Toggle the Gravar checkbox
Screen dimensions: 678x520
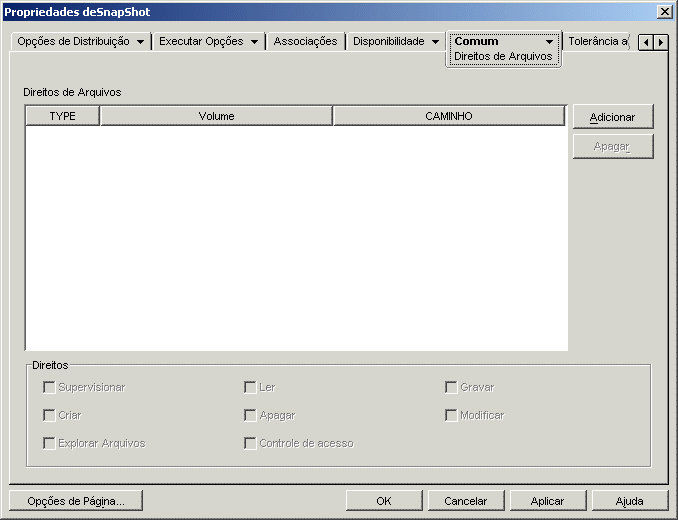tap(451, 387)
